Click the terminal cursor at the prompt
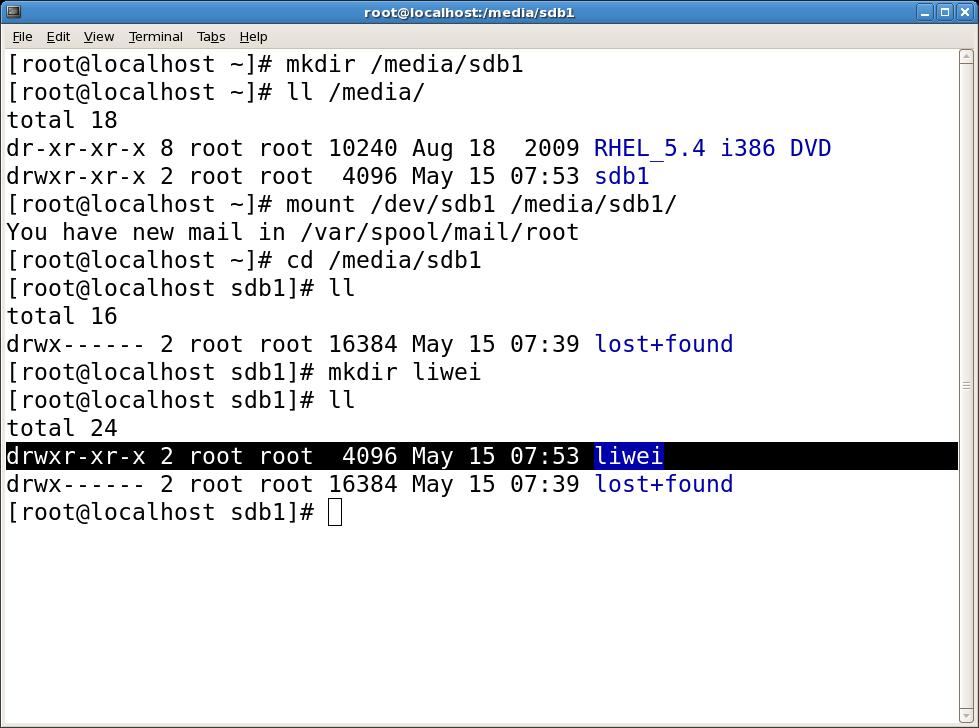 pyautogui.click(x=337, y=512)
